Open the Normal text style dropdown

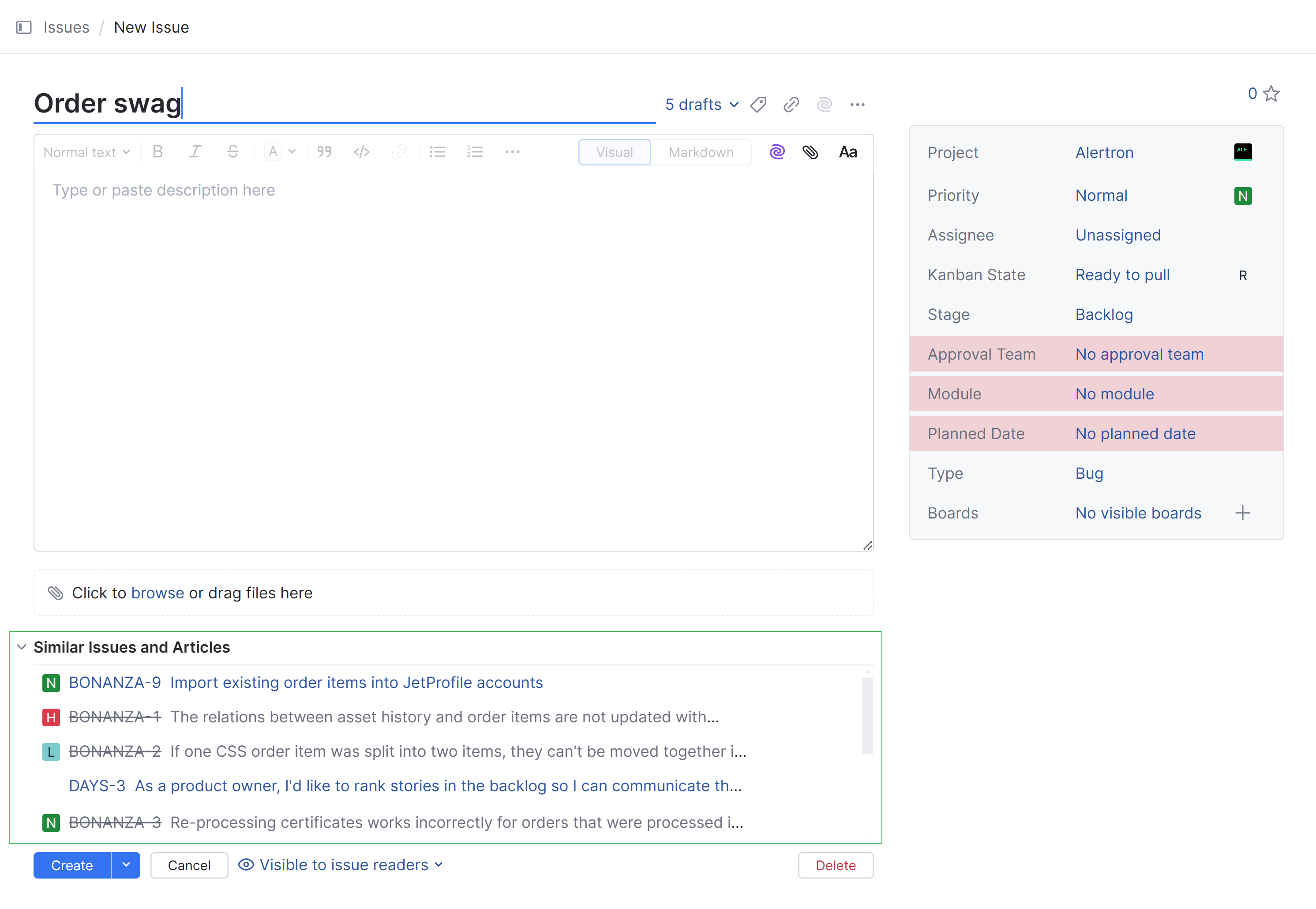pos(86,152)
